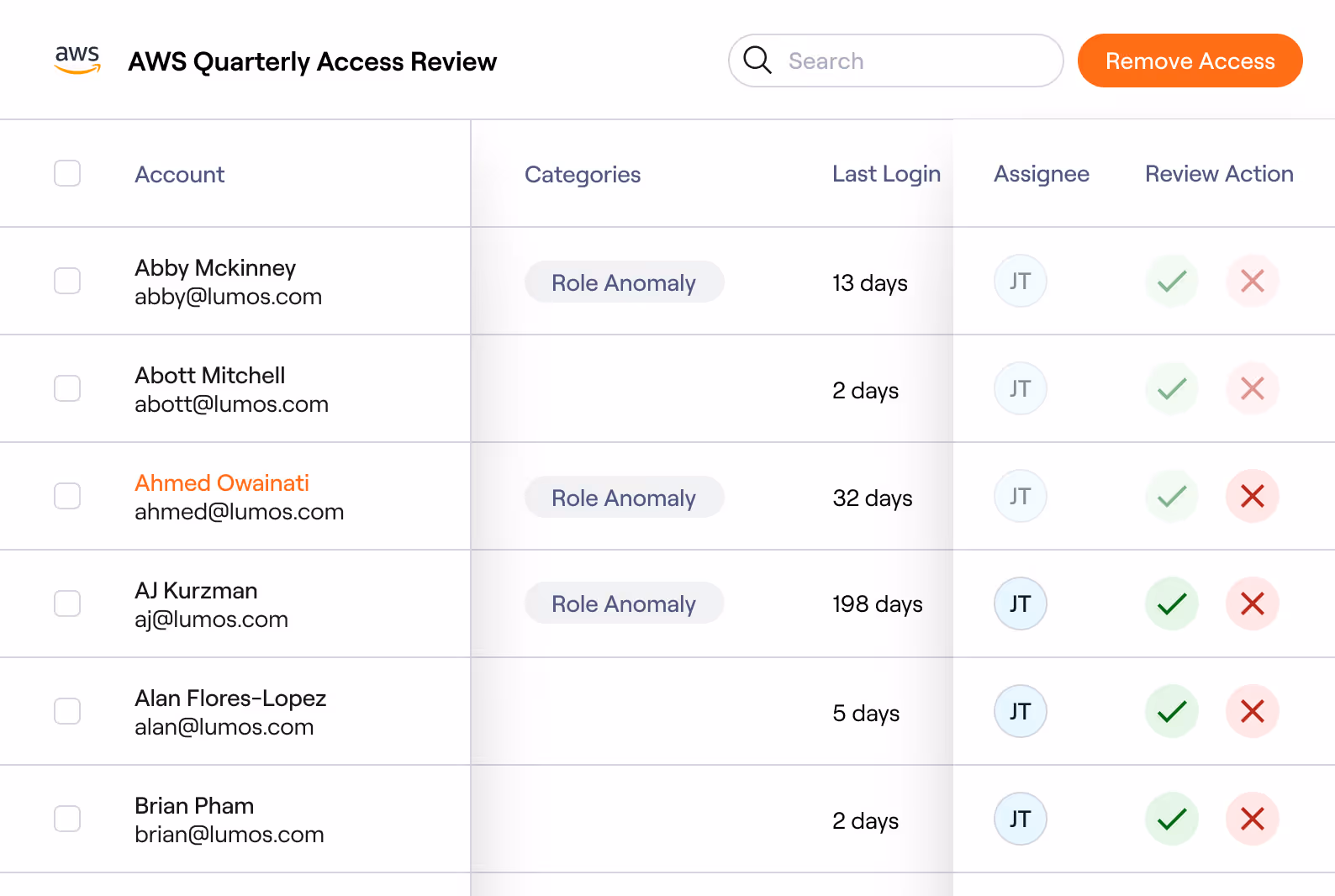
Task: Click into the Search field
Action: (x=896, y=61)
